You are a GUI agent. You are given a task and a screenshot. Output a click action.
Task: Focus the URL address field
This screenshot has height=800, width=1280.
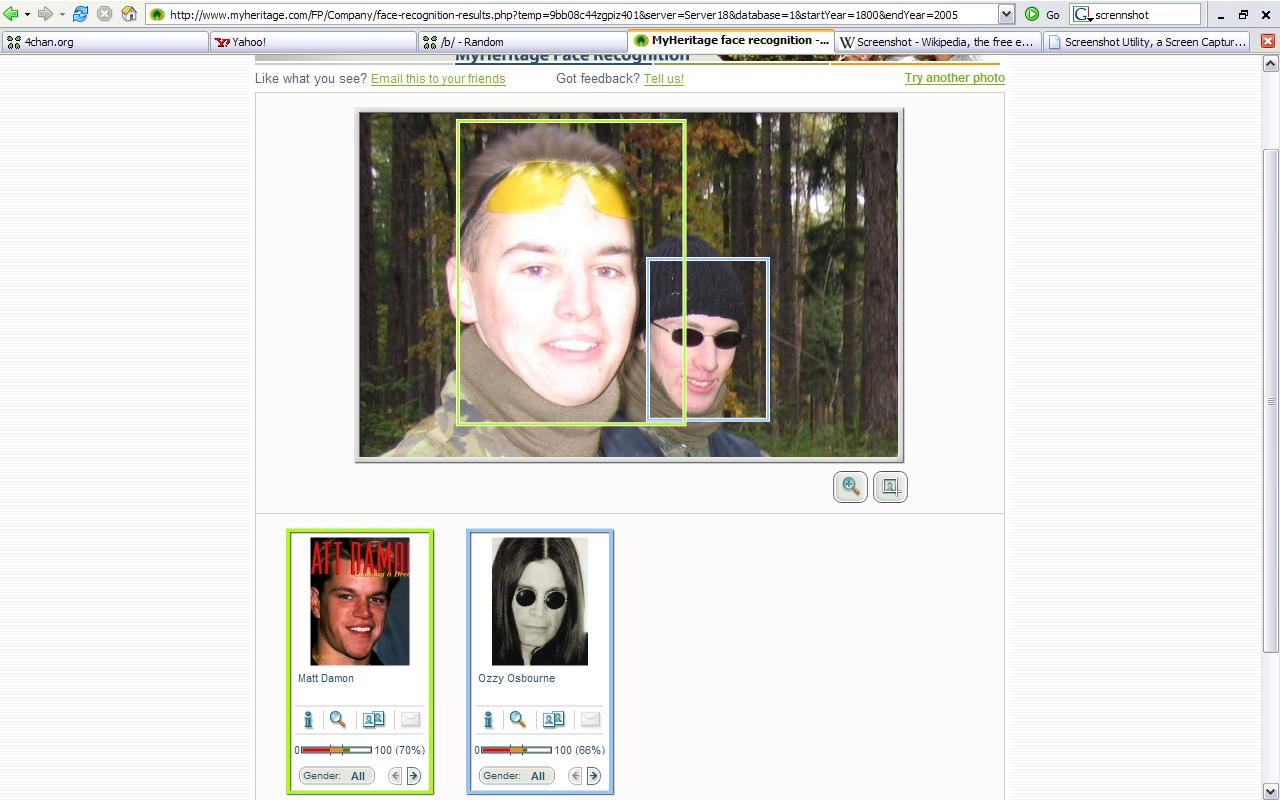582,14
